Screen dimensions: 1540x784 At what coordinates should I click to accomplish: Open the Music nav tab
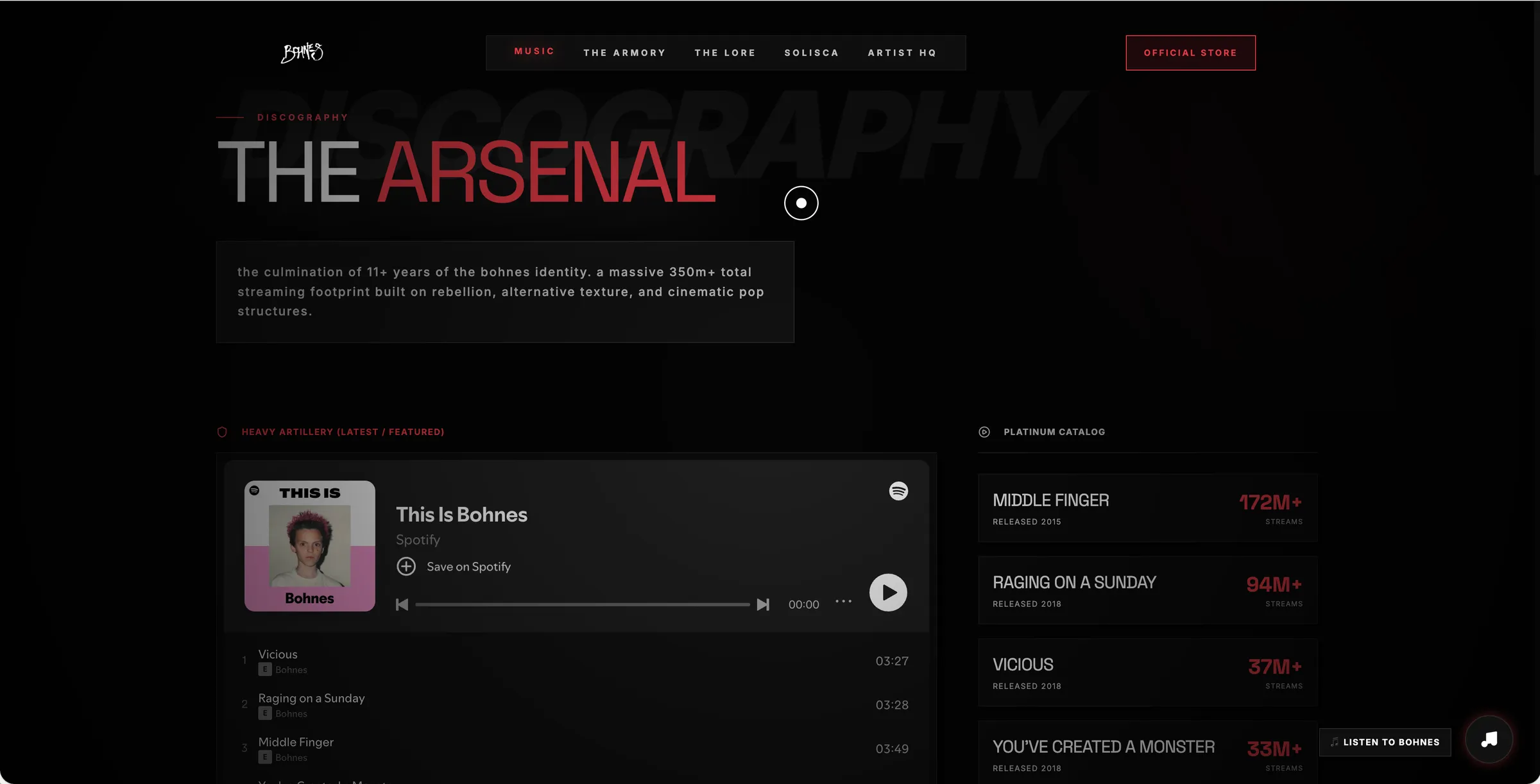(x=534, y=51)
